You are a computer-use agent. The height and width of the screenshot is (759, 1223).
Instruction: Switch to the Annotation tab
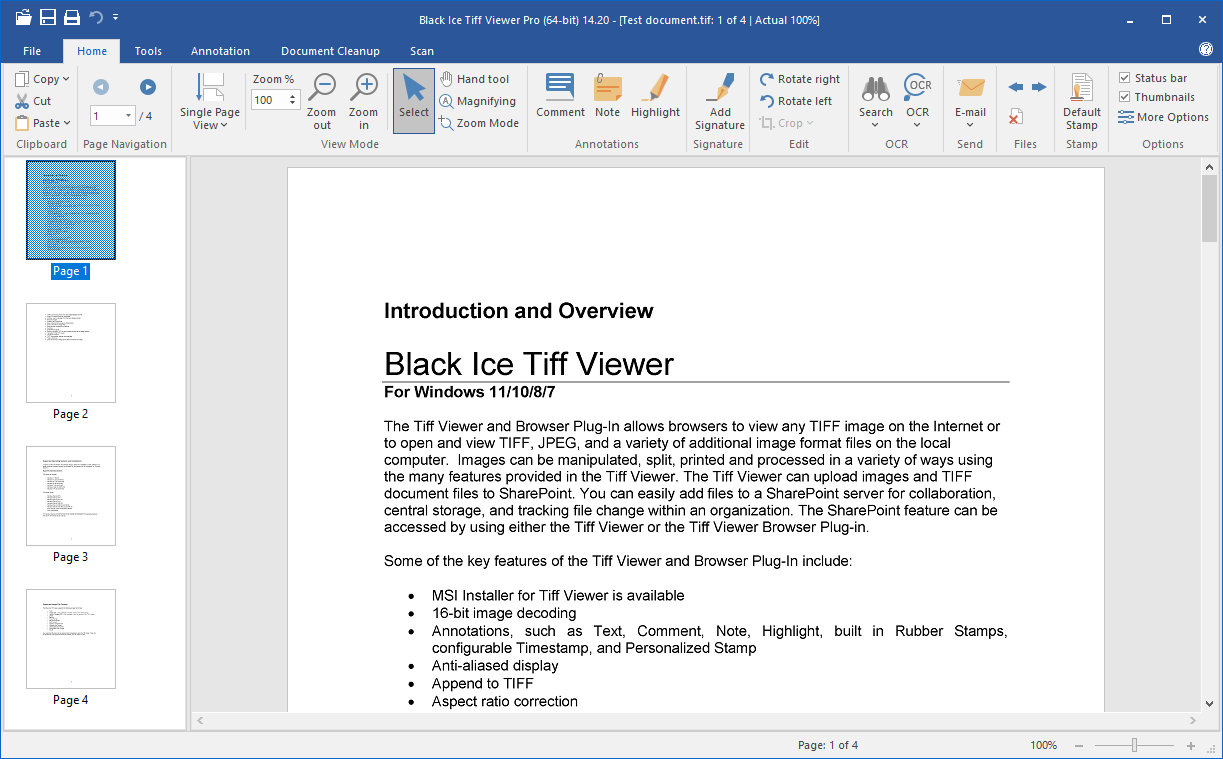coord(221,51)
